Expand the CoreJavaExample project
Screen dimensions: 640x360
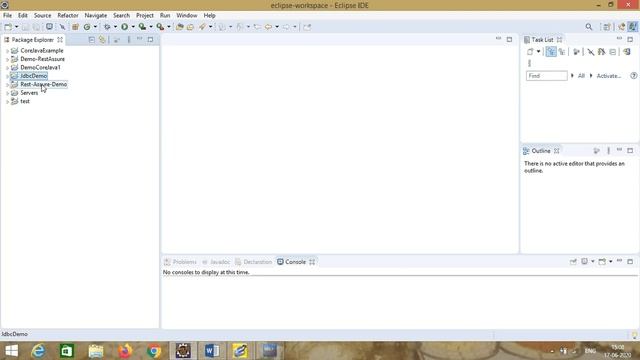pos(7,51)
